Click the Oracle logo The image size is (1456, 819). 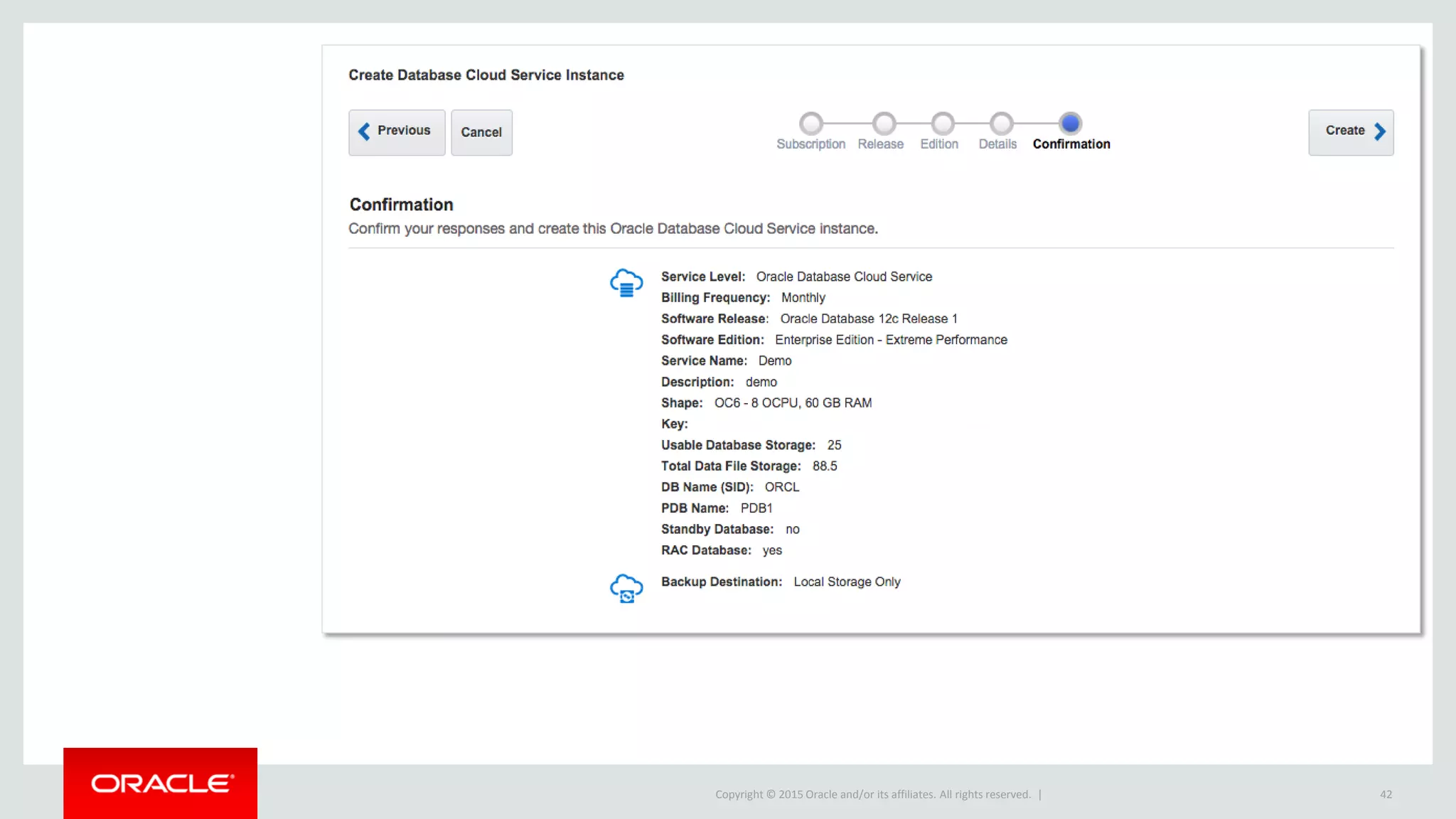(x=161, y=783)
